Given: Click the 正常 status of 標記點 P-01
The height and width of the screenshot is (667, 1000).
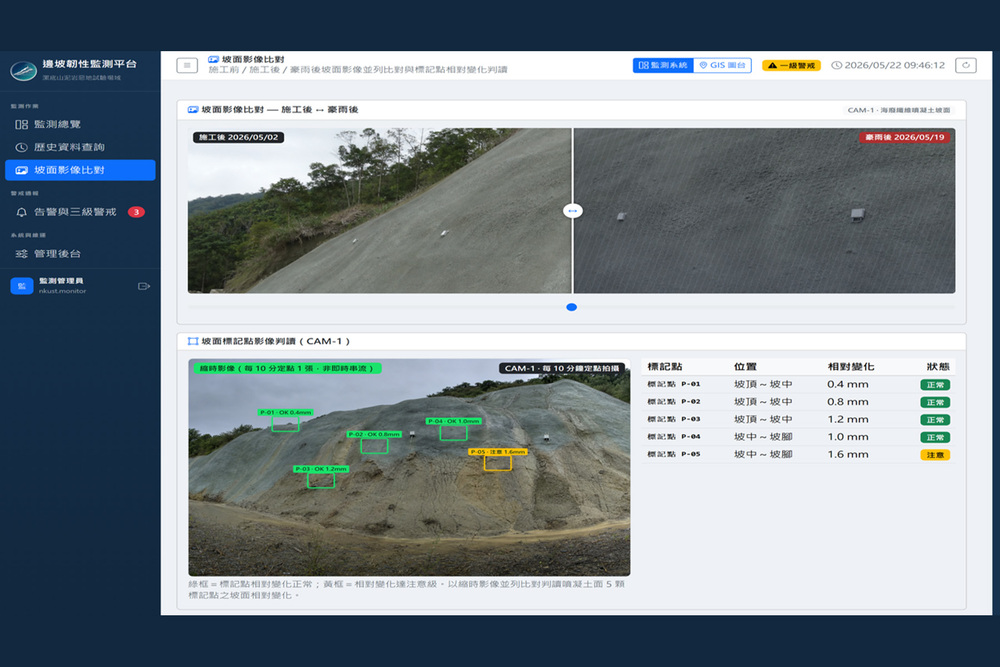Looking at the screenshot, I should tap(935, 385).
